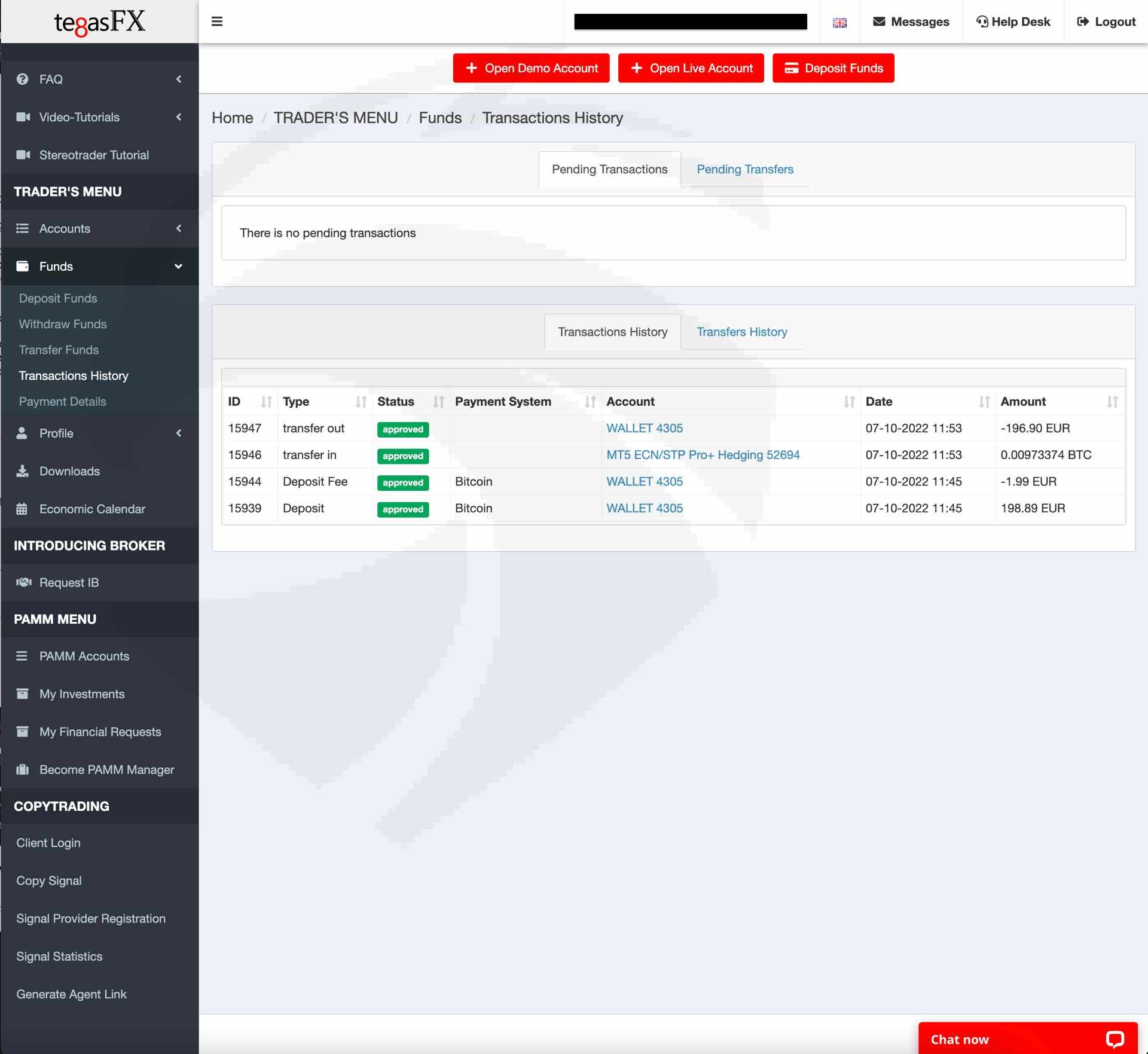This screenshot has height=1054, width=1148.
Task: Click the Profile user icon
Action: (x=22, y=433)
